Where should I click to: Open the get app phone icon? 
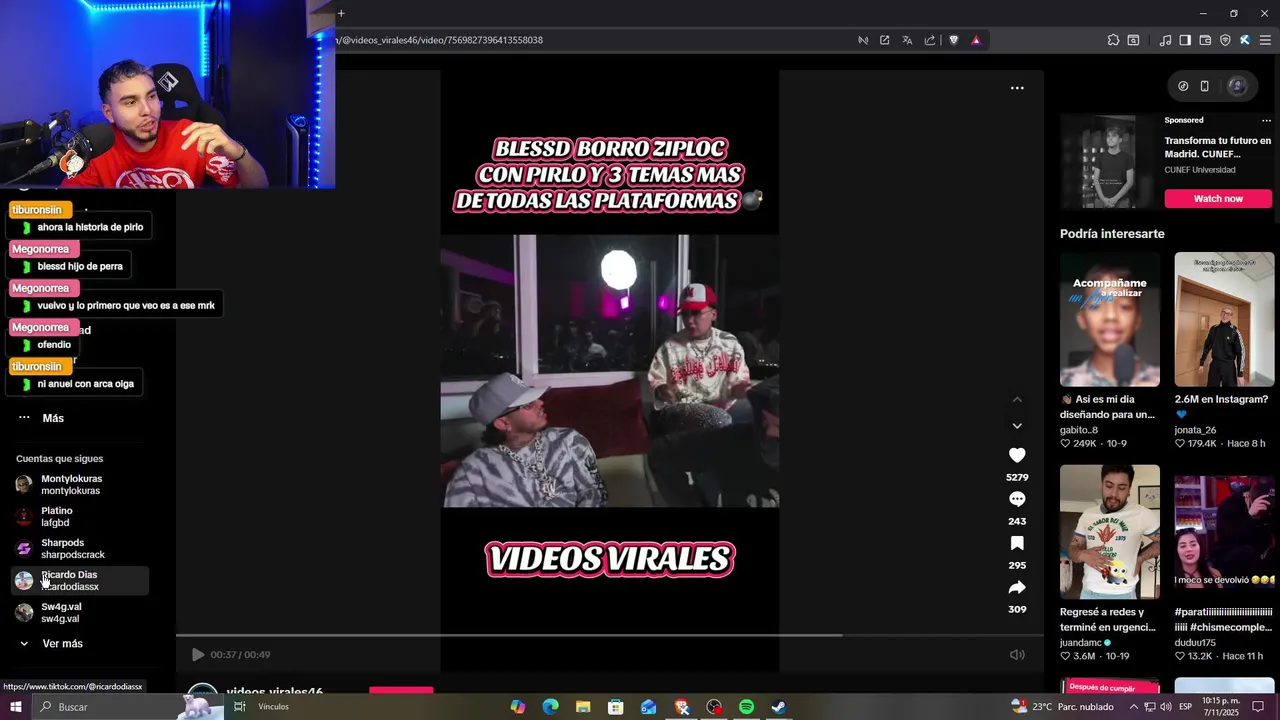(1205, 86)
